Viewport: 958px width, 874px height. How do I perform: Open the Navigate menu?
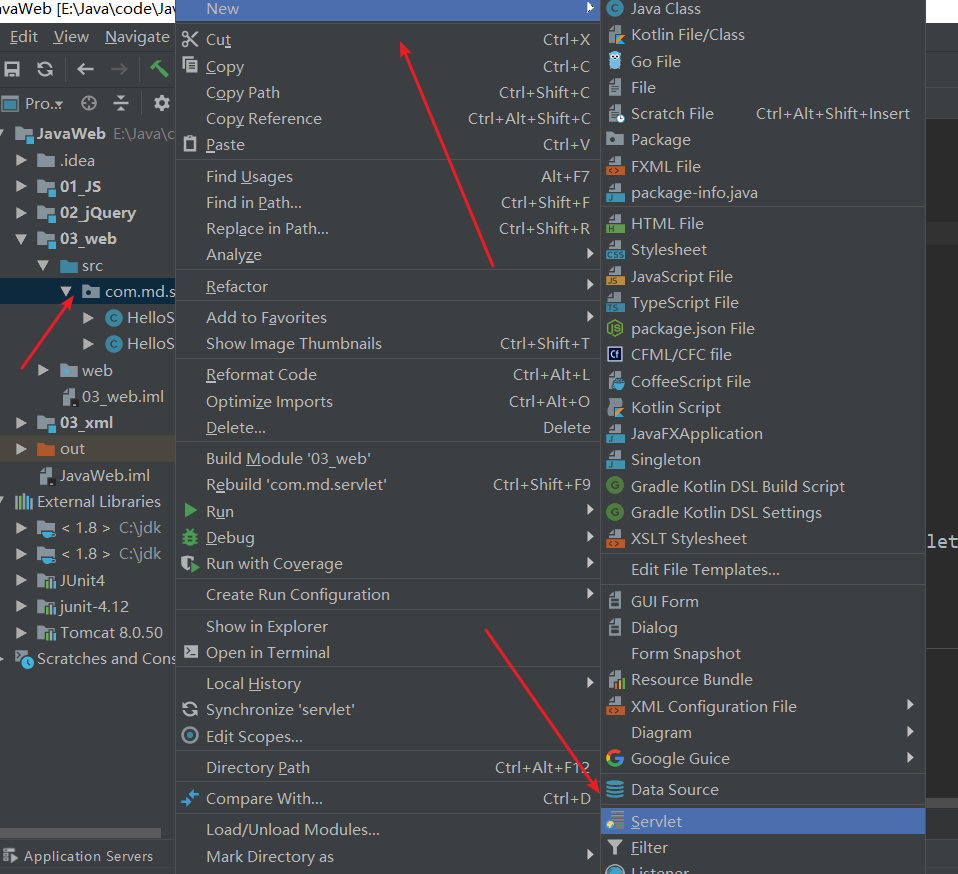(137, 37)
